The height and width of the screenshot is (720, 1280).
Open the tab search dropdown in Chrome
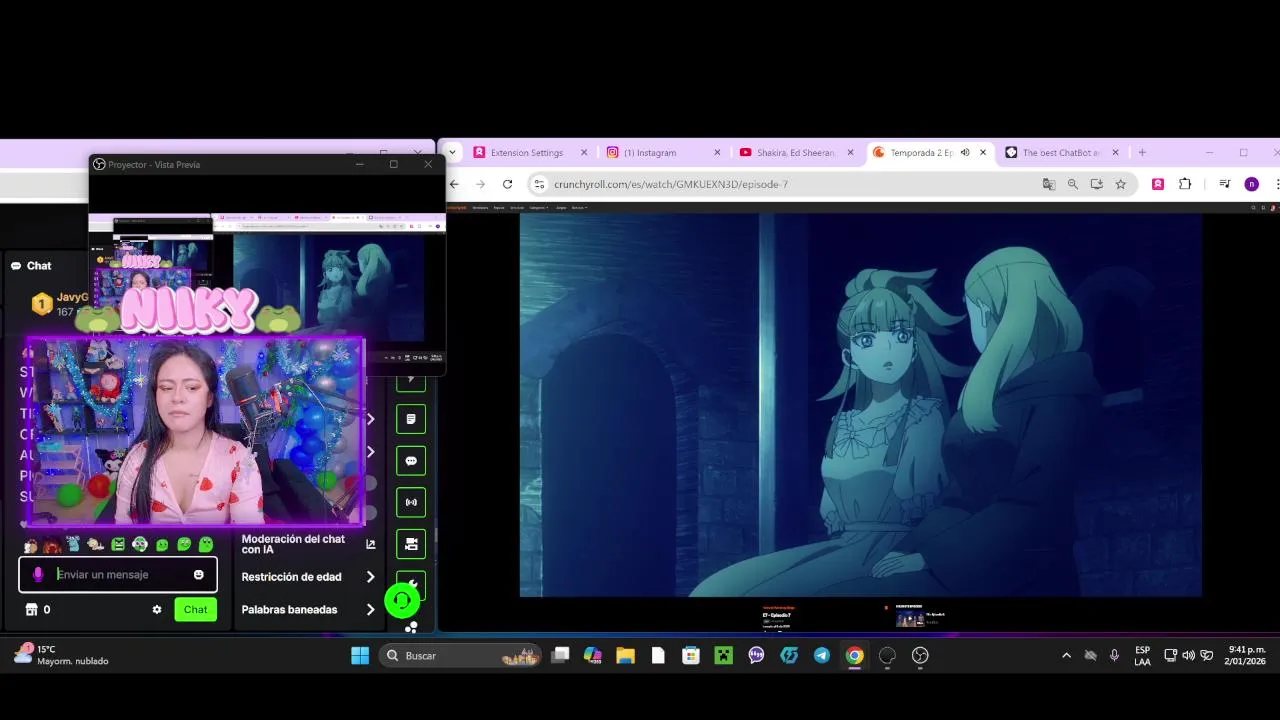pos(452,153)
